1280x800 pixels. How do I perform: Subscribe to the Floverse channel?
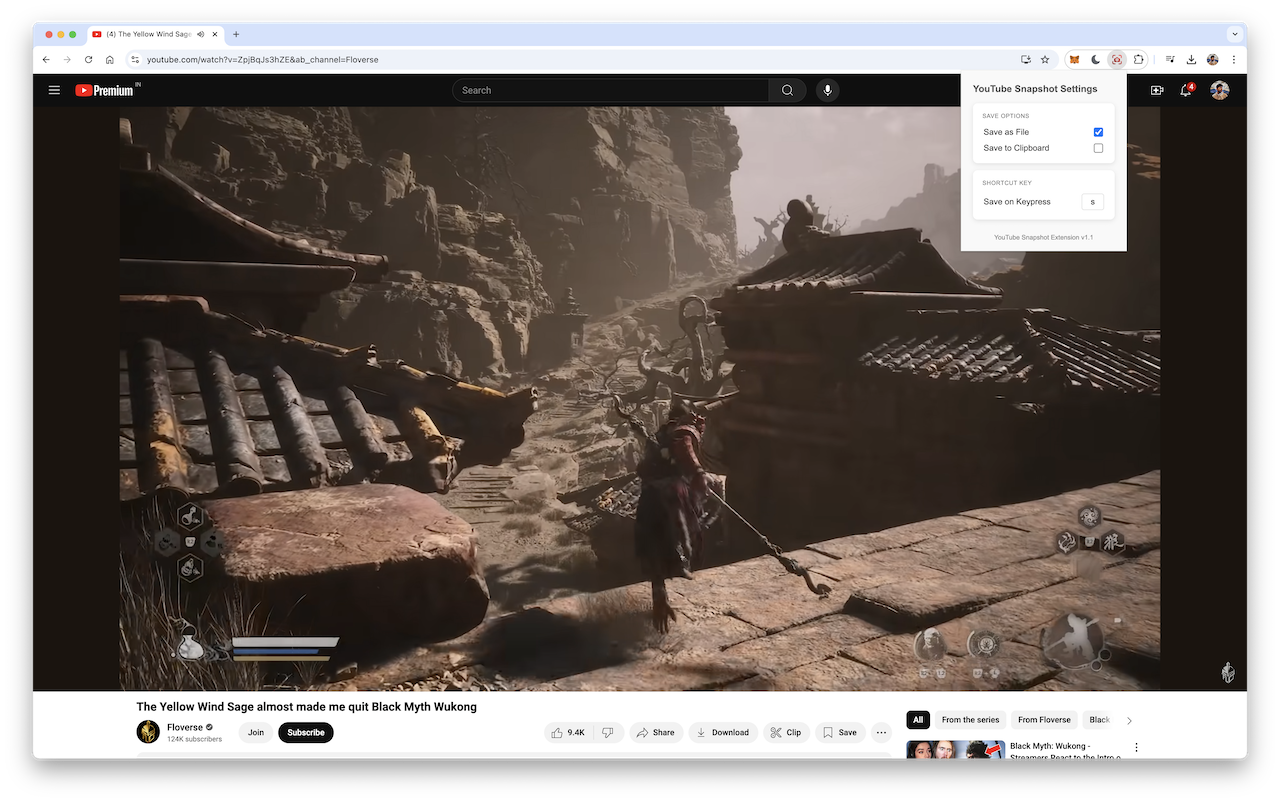pos(306,733)
